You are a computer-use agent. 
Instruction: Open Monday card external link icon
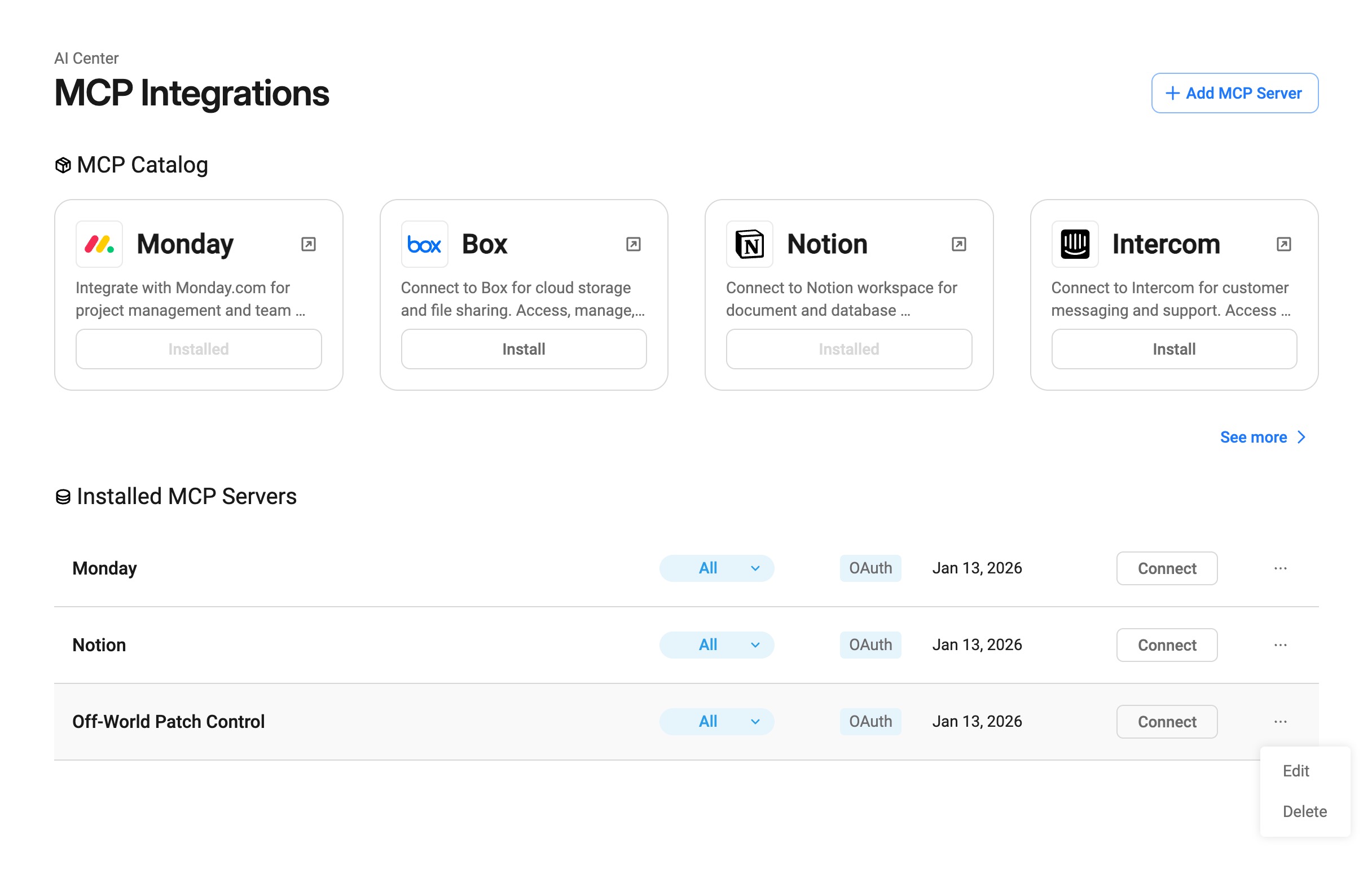point(309,244)
